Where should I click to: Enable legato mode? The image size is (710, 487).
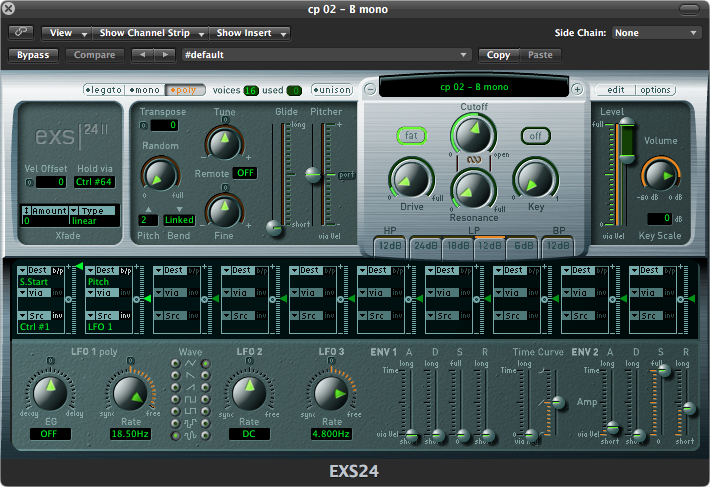[104, 90]
